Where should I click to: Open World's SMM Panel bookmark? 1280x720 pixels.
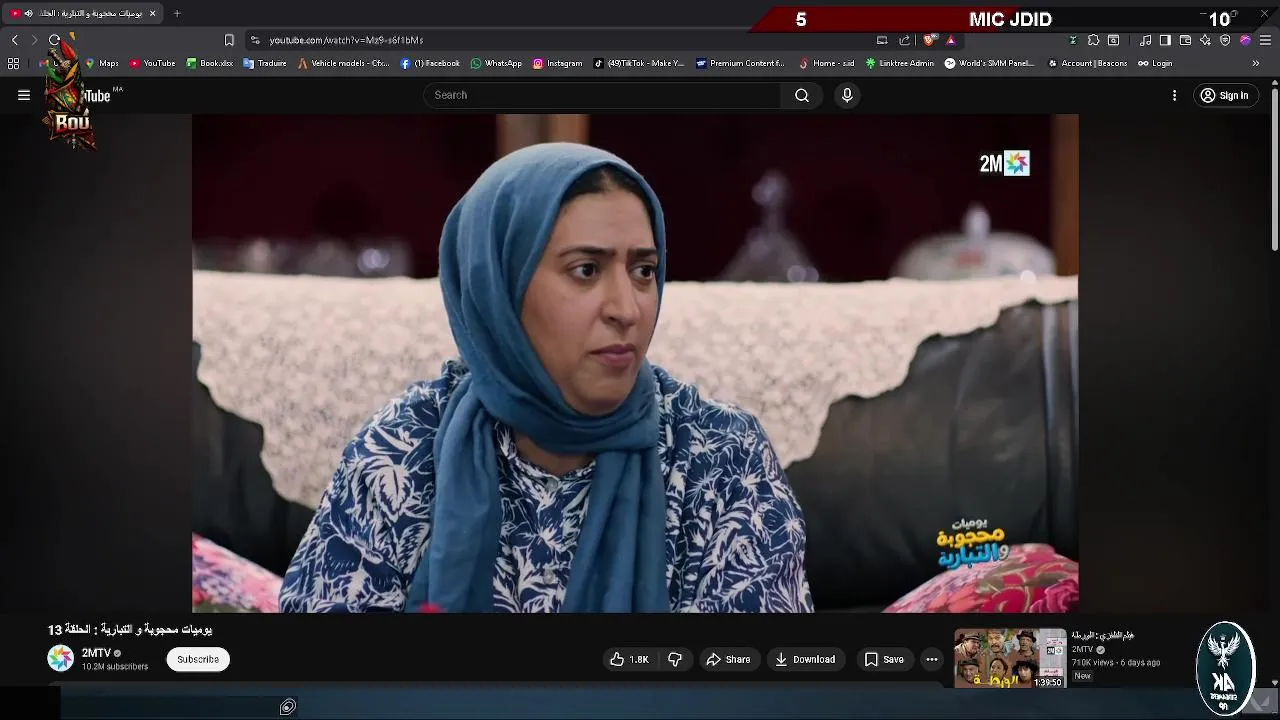coord(990,63)
